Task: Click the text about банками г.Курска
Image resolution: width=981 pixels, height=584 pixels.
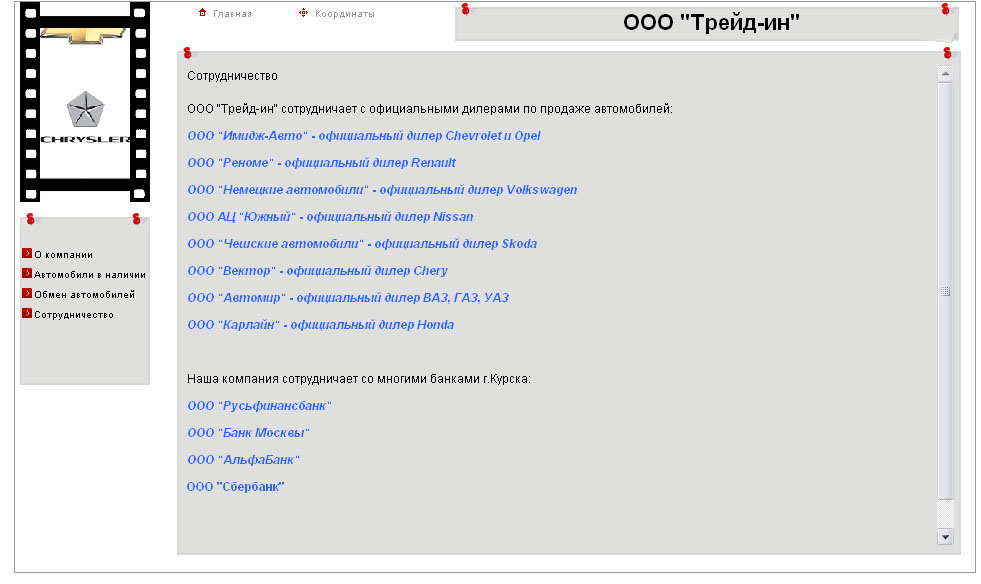Action: click(x=358, y=379)
